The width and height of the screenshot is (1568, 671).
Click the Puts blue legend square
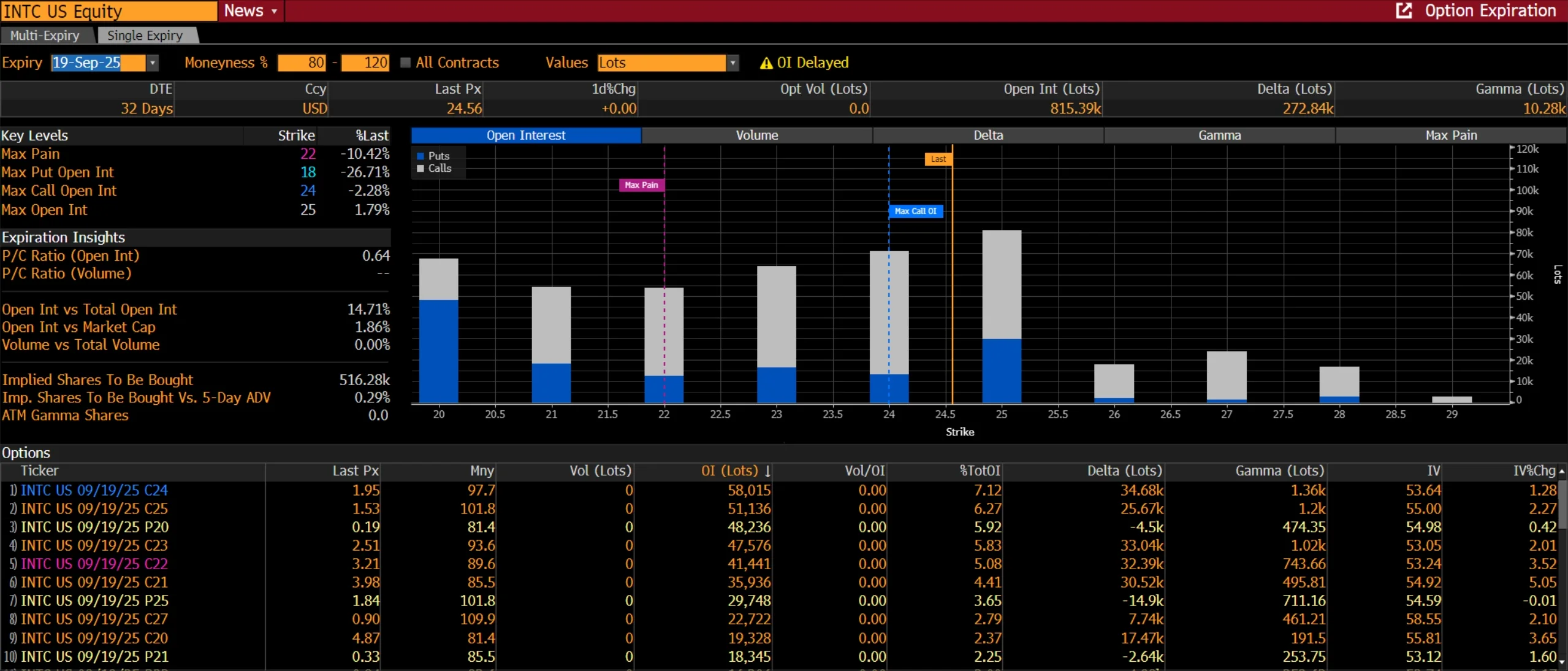(x=421, y=156)
